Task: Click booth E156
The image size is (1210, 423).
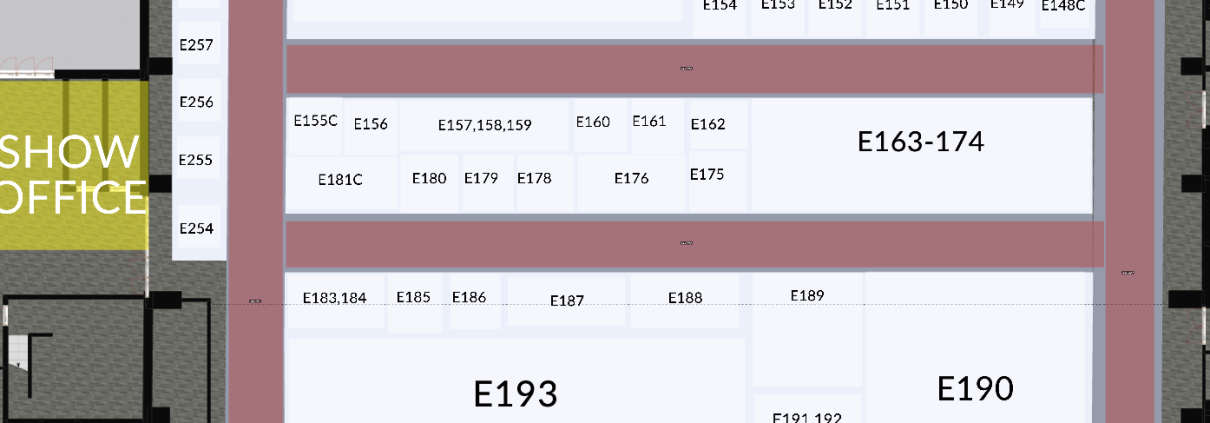Action: click(371, 125)
